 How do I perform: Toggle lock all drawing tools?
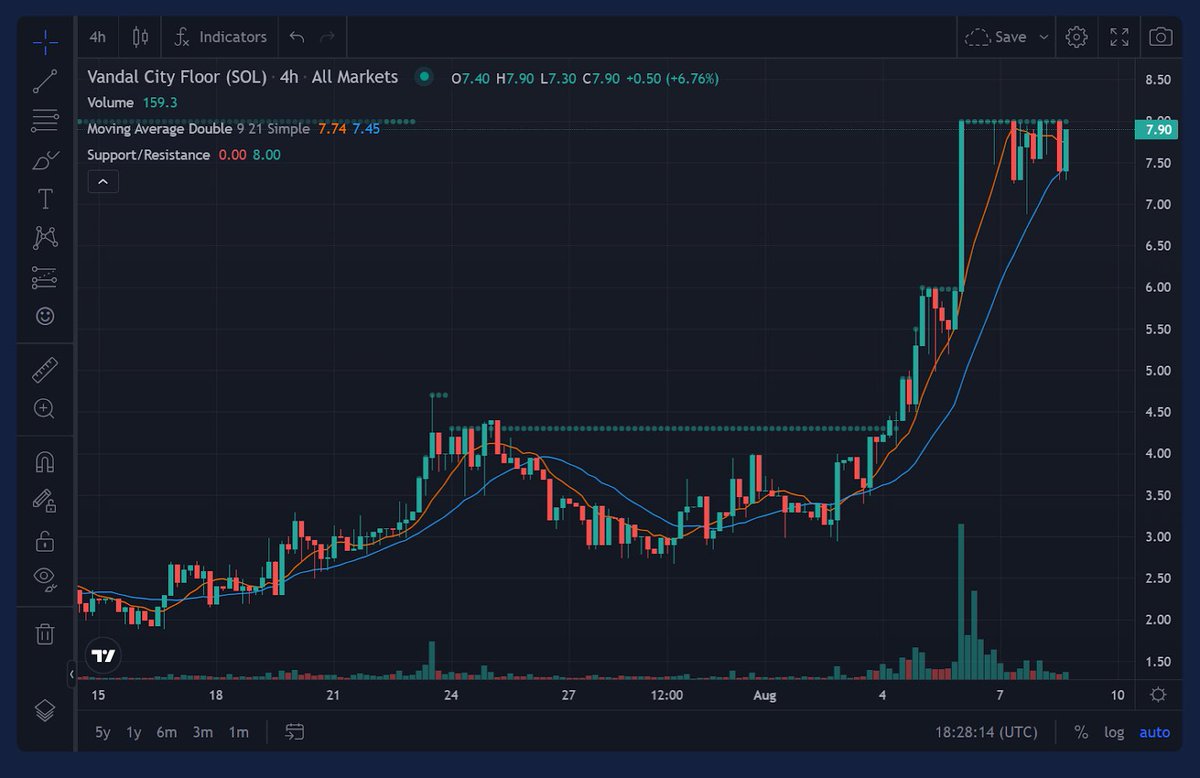tap(45, 541)
